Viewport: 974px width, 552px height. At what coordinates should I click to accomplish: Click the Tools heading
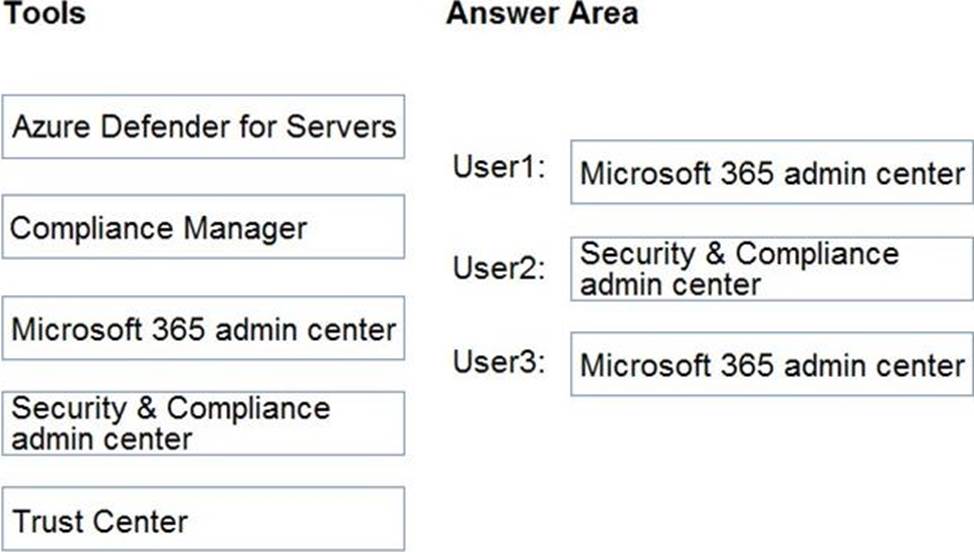pos(45,14)
